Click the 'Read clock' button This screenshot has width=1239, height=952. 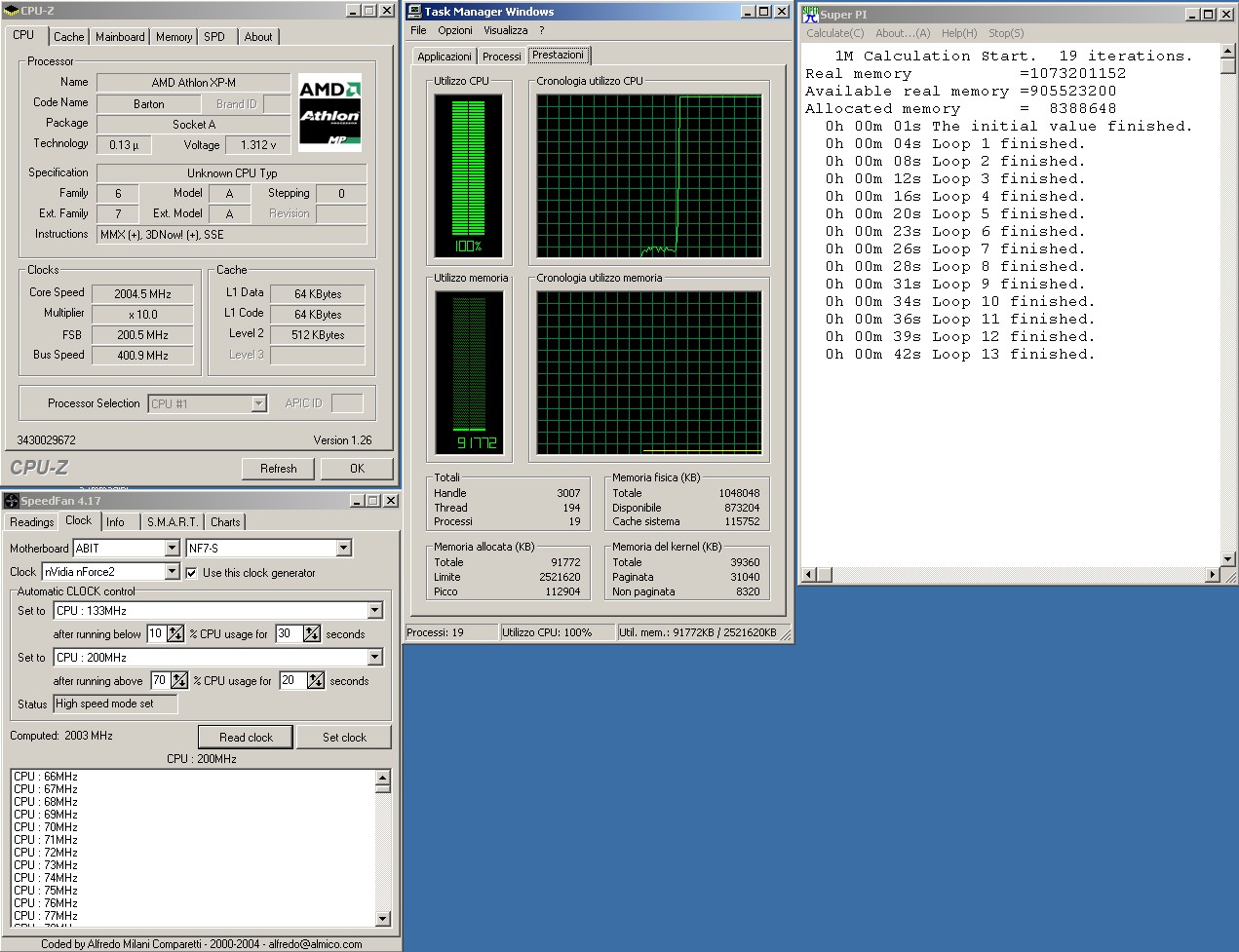(246, 738)
